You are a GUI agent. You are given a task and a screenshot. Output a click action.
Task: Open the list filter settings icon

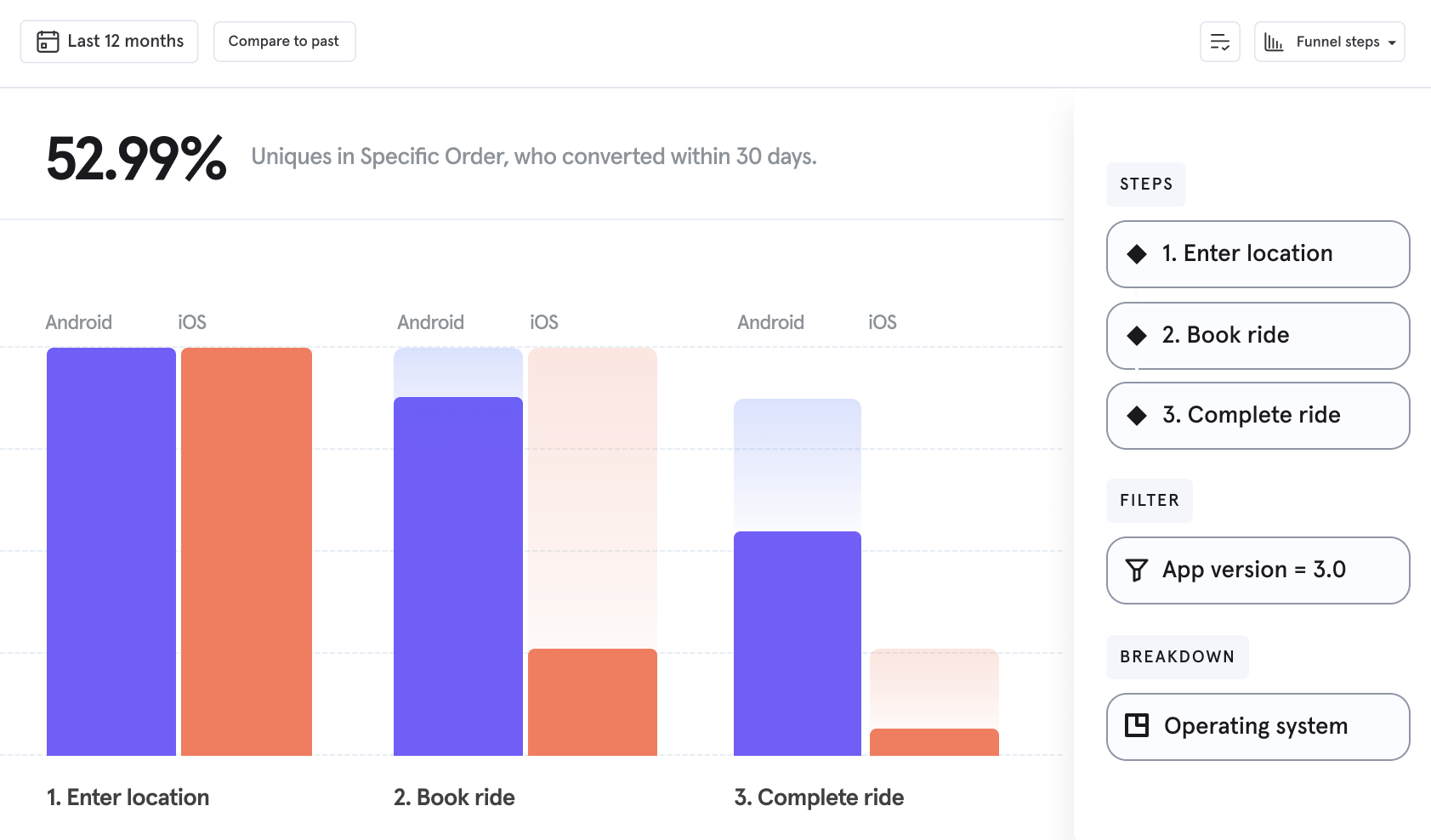click(1219, 42)
